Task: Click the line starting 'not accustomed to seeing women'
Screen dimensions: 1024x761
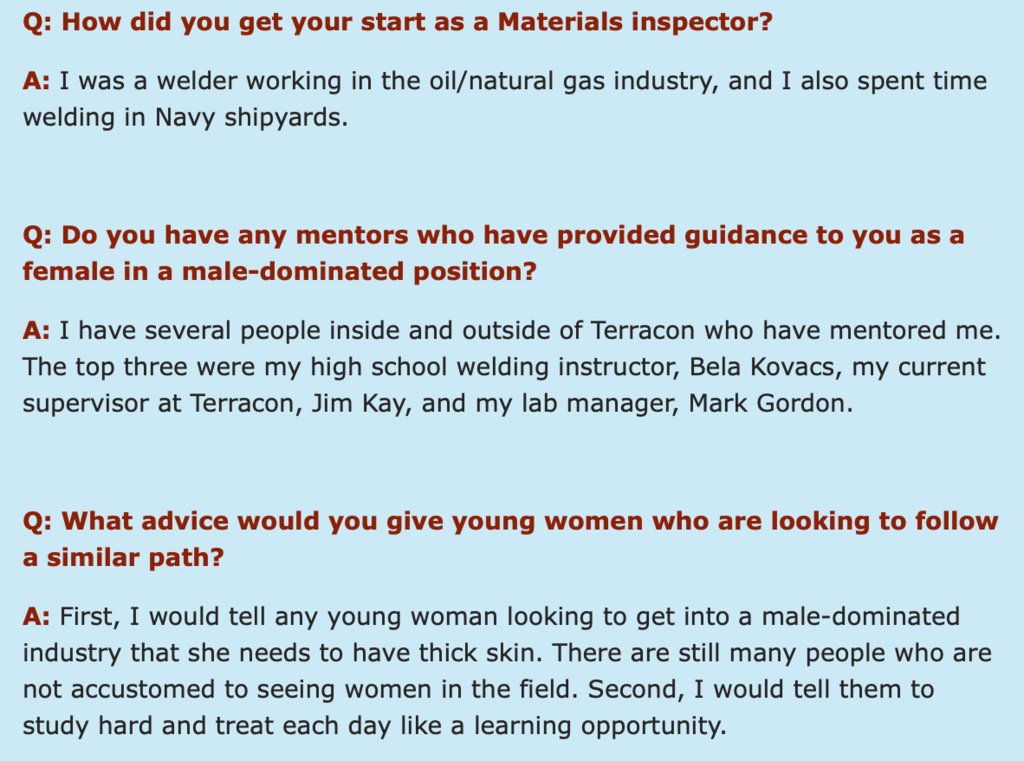Action: (478, 690)
